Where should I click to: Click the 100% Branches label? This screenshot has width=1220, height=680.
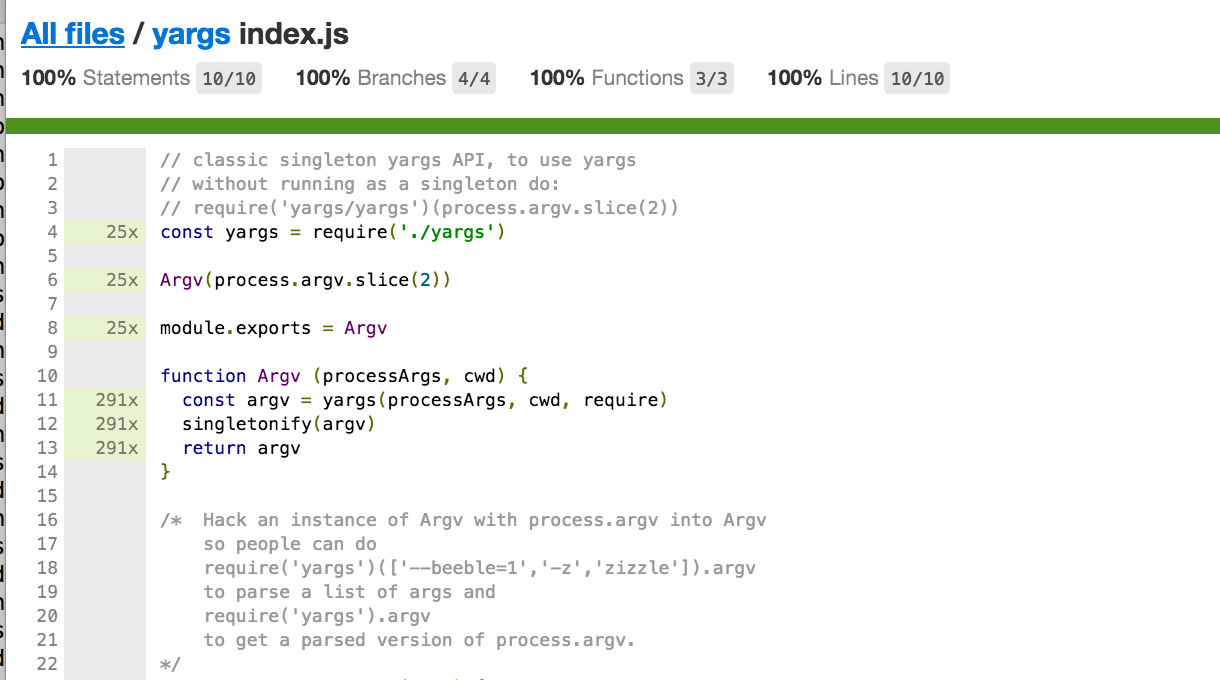pyautogui.click(x=370, y=78)
